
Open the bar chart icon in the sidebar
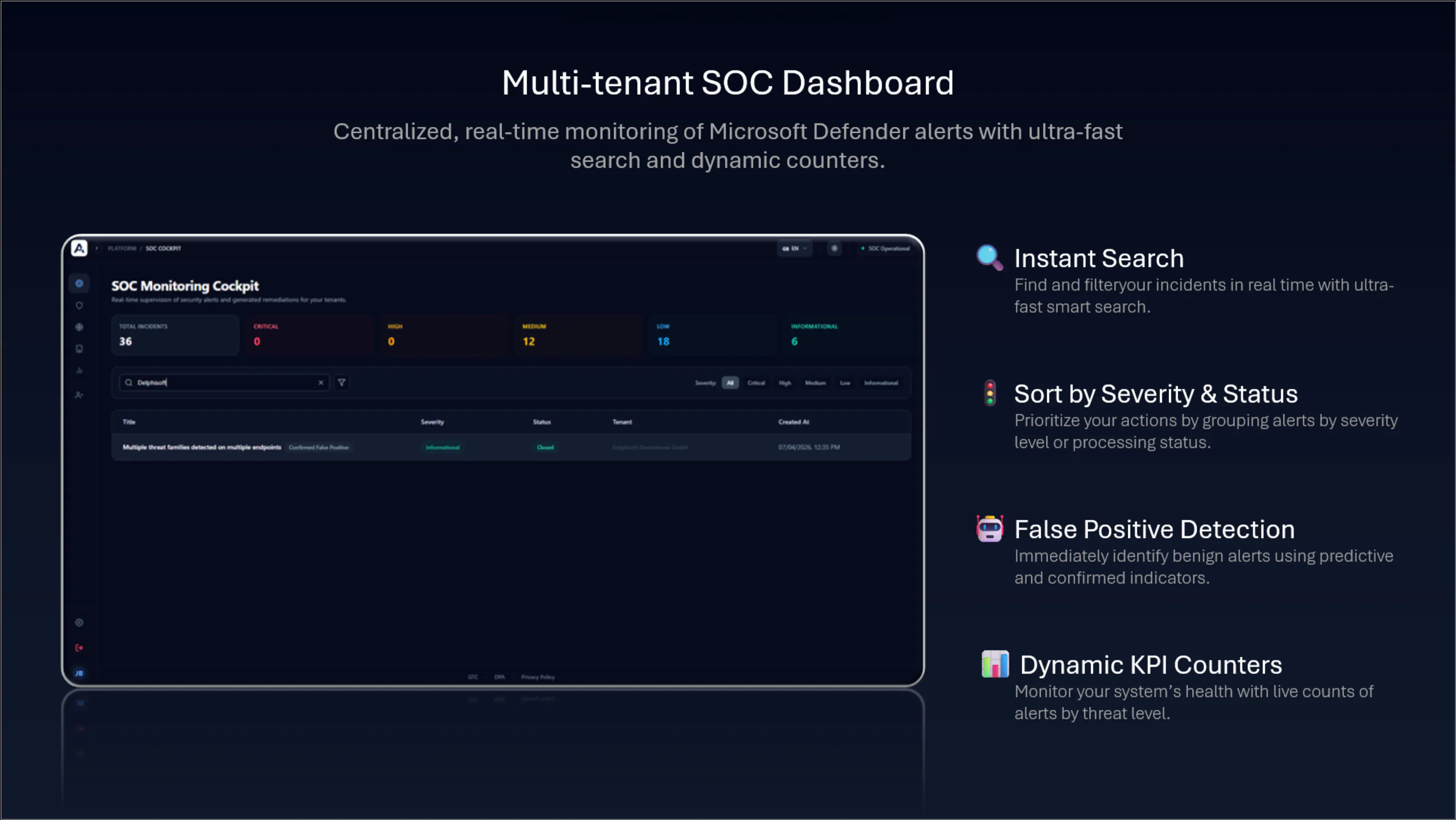click(79, 371)
